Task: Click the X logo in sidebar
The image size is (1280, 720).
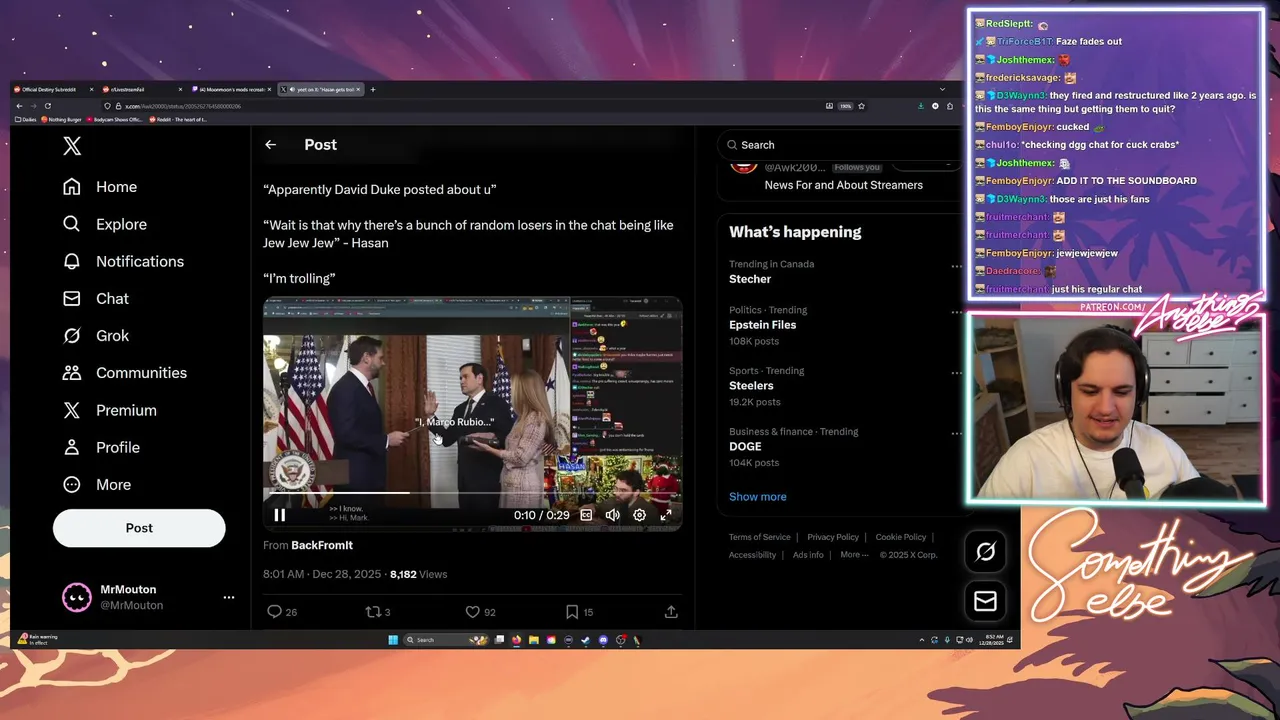Action: pyautogui.click(x=72, y=146)
